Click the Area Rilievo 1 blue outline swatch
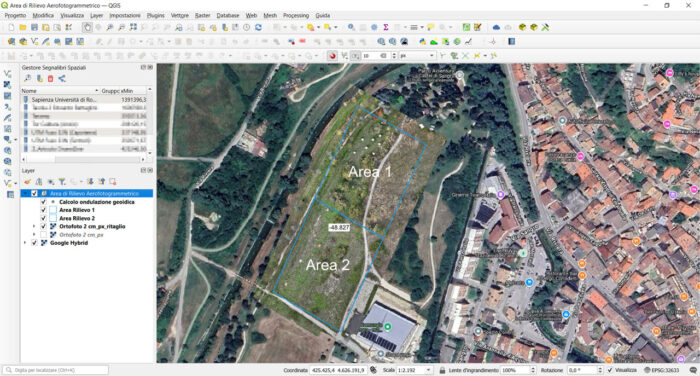This screenshot has width=700, height=376. click(53, 210)
